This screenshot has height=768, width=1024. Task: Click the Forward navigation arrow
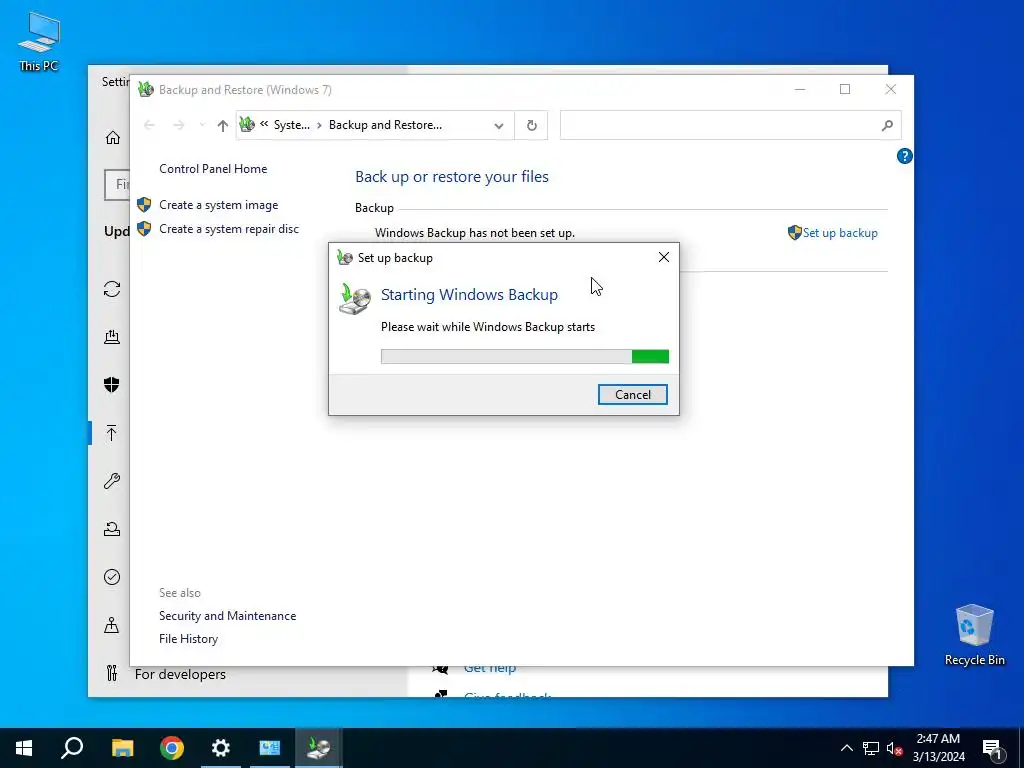178,125
